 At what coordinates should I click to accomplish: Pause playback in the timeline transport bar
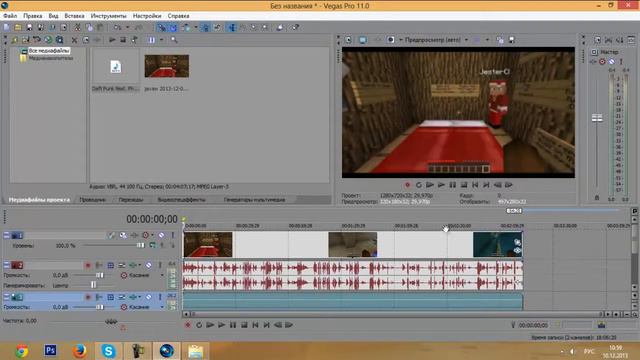(x=233, y=325)
